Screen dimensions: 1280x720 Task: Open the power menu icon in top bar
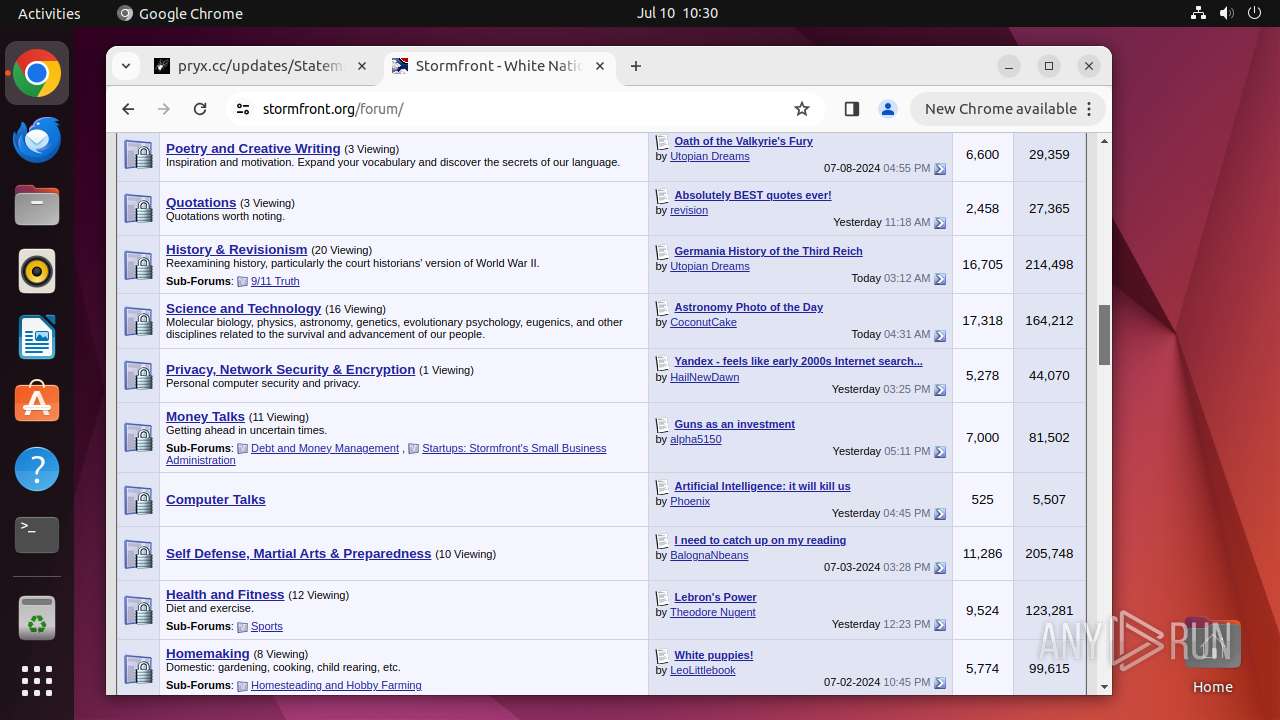click(1254, 13)
